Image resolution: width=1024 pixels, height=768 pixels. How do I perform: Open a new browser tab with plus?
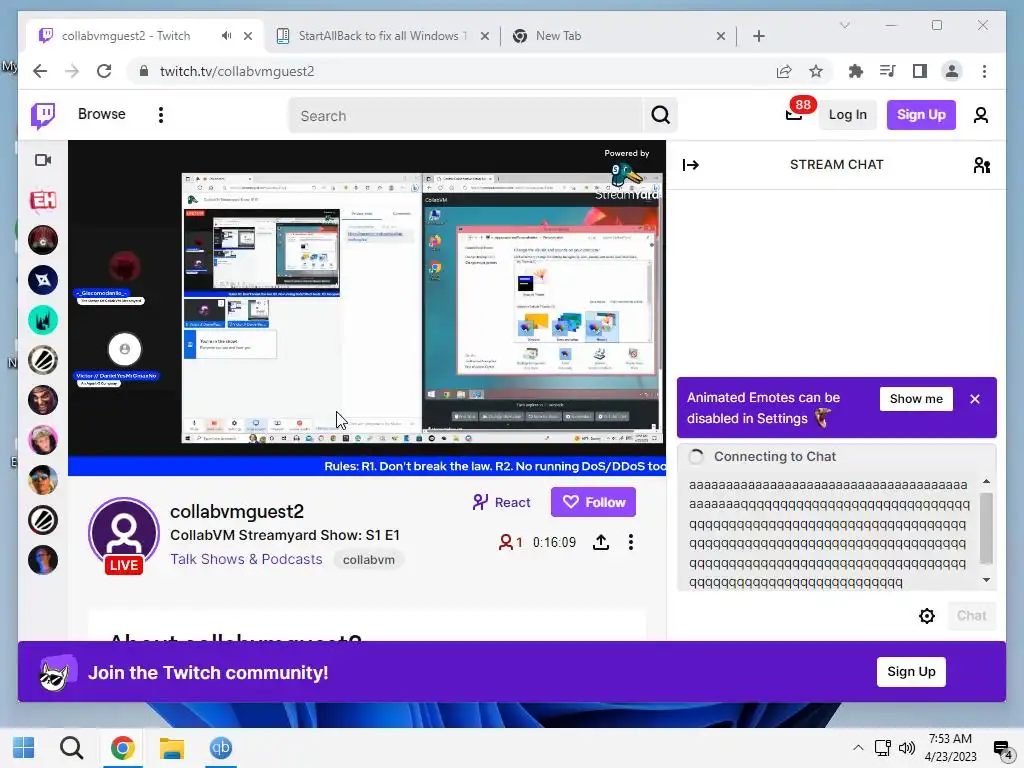(758, 36)
